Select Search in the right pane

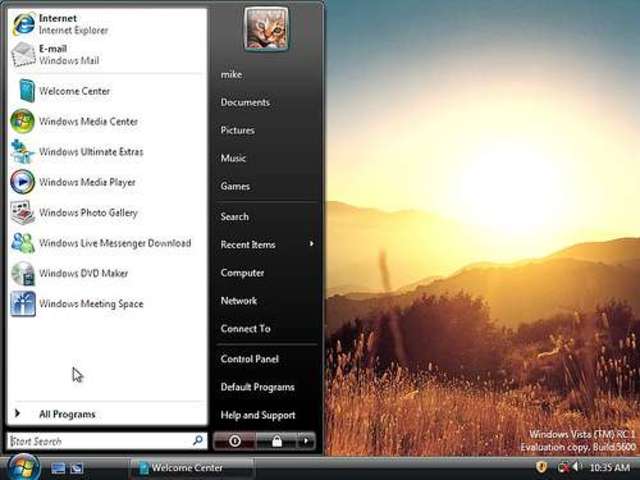[x=234, y=216]
